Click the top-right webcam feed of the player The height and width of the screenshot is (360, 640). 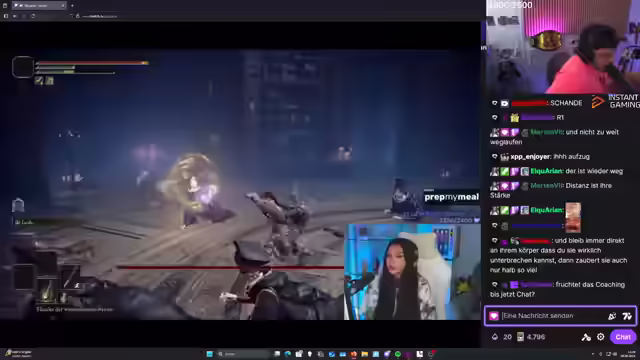[563, 47]
